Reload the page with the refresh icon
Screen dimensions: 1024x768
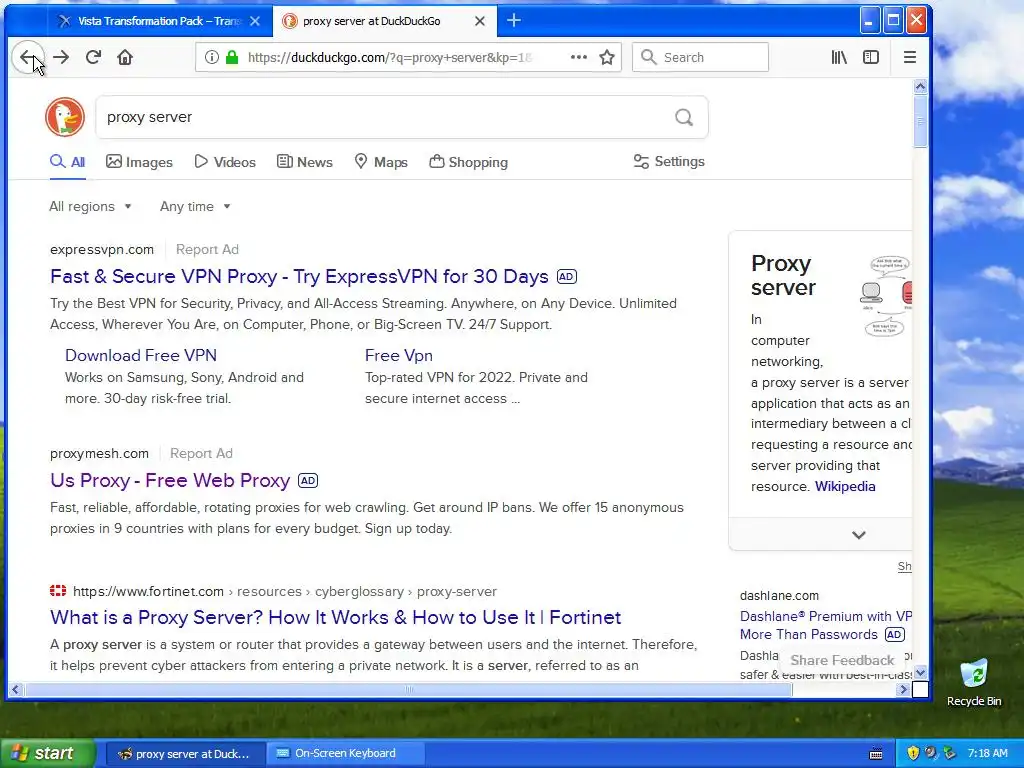pos(93,57)
